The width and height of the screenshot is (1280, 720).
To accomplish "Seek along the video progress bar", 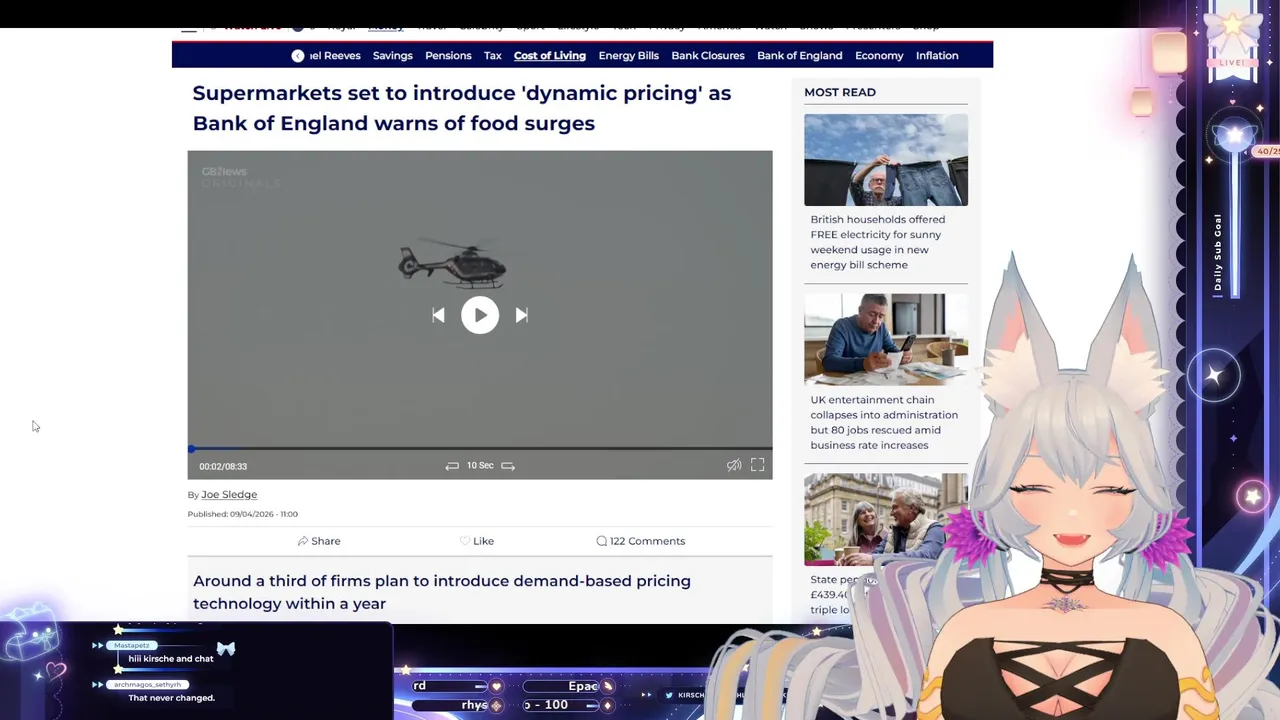I will point(480,449).
